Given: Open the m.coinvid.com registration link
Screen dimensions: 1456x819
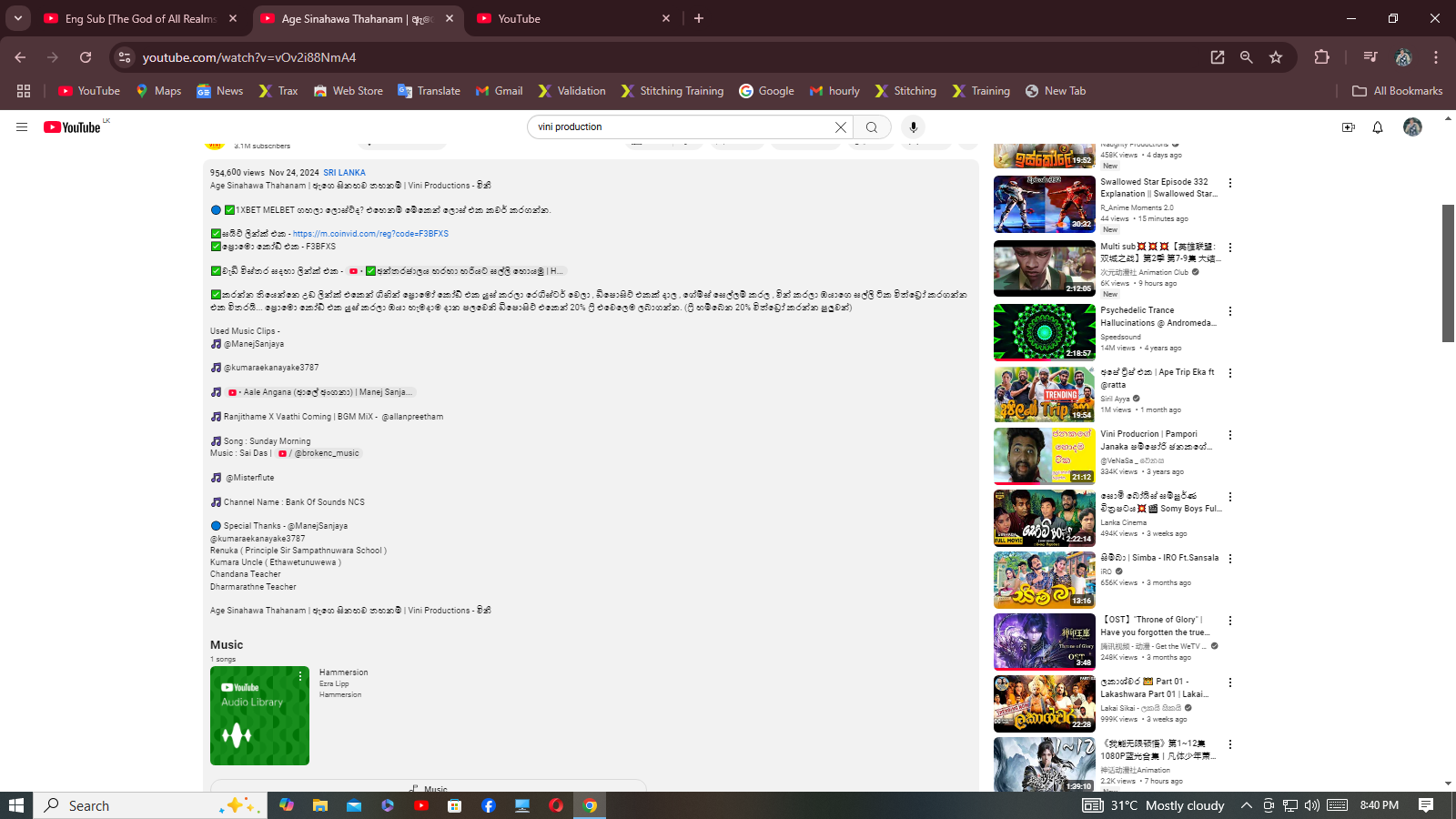Looking at the screenshot, I should 370,234.
